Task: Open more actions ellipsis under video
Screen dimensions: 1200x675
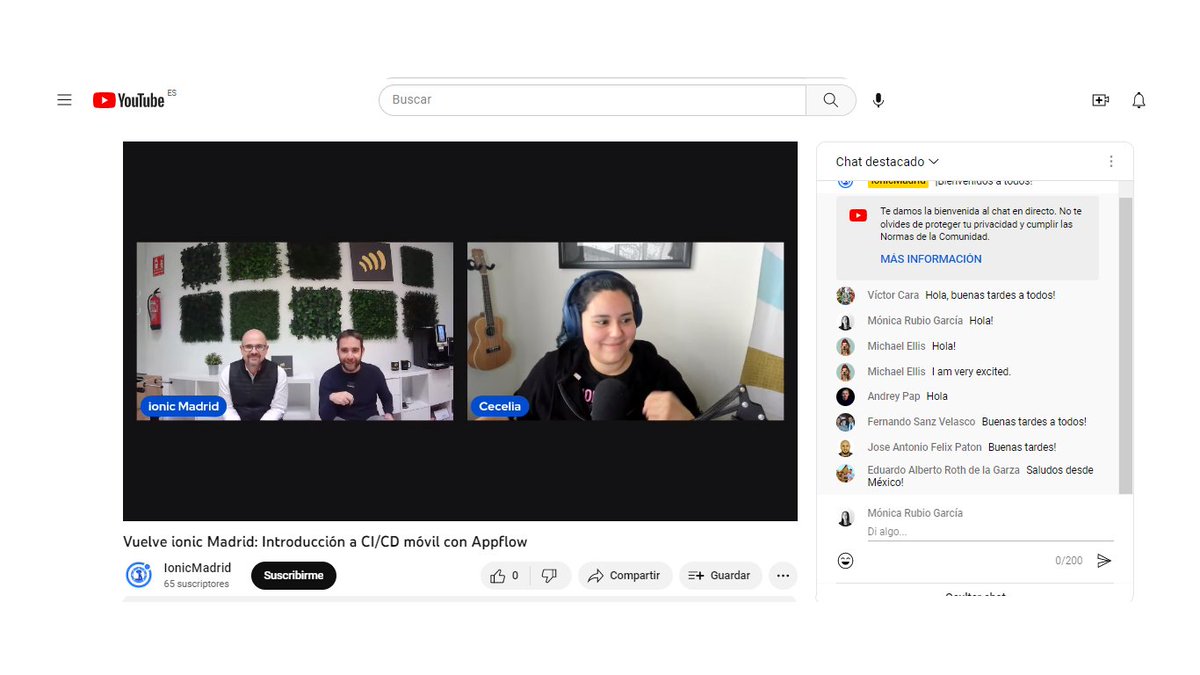Action: pyautogui.click(x=783, y=576)
